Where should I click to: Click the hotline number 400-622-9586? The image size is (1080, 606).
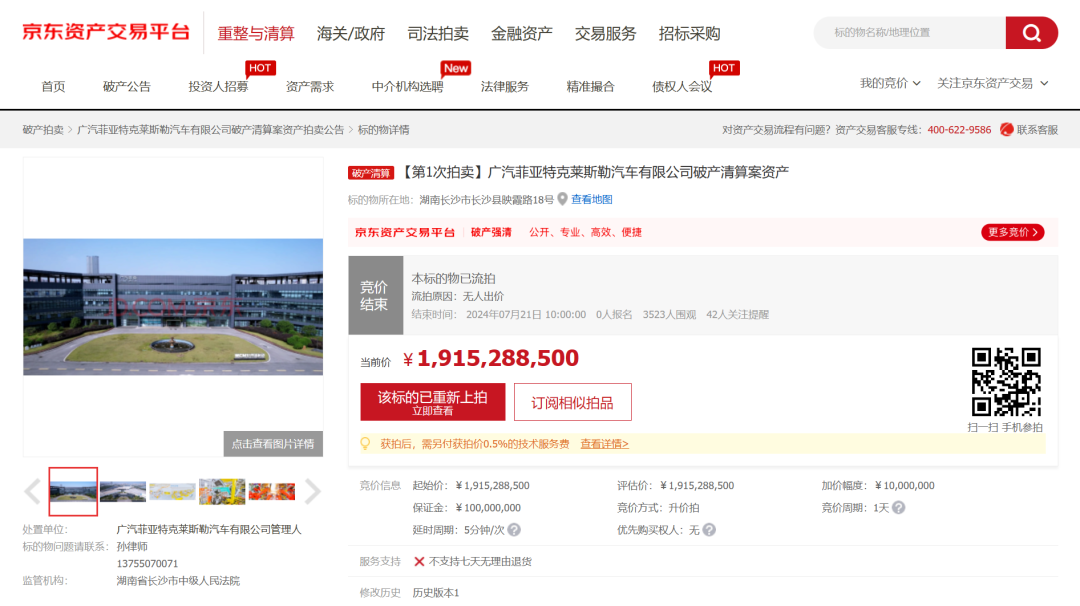tap(959, 129)
